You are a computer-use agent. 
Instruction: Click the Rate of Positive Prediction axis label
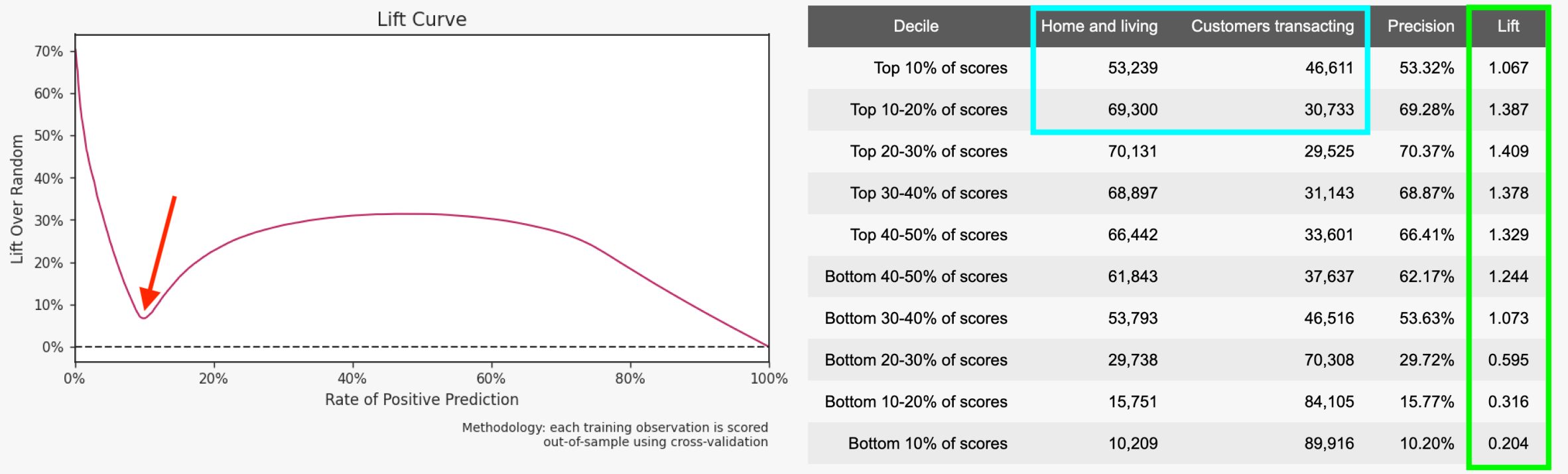coord(422,400)
